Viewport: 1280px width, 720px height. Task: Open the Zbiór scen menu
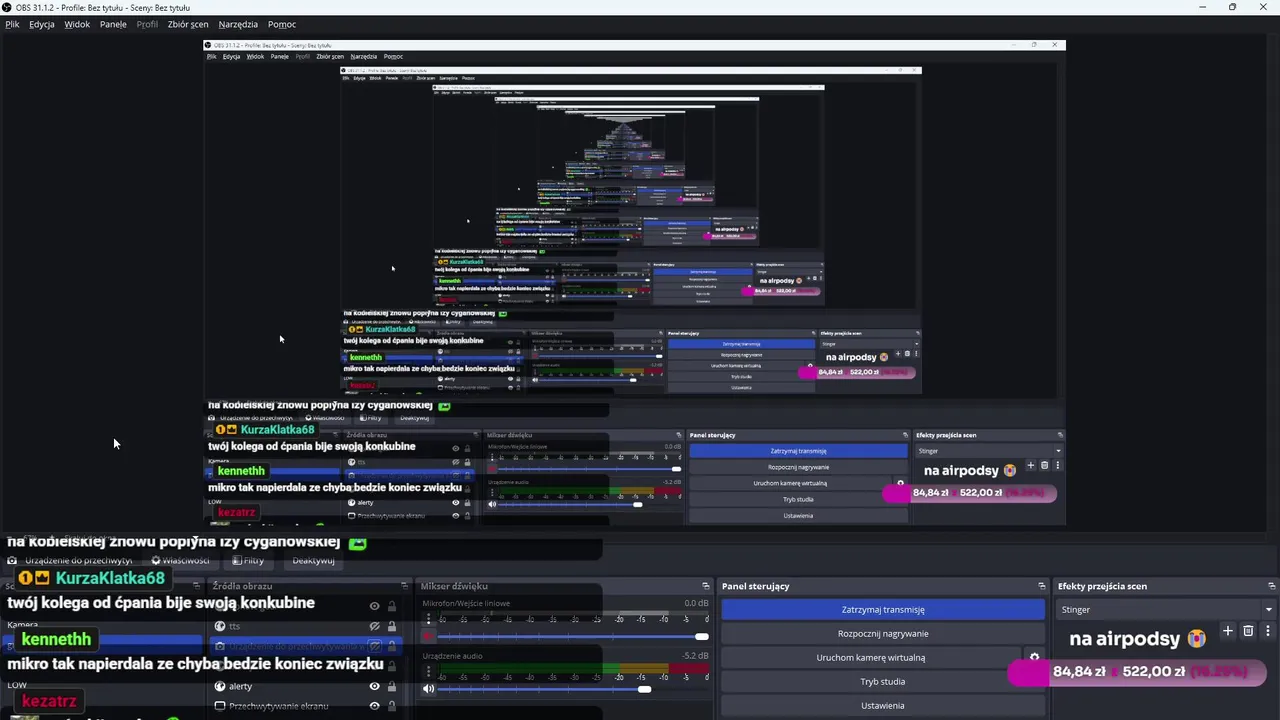click(x=188, y=24)
